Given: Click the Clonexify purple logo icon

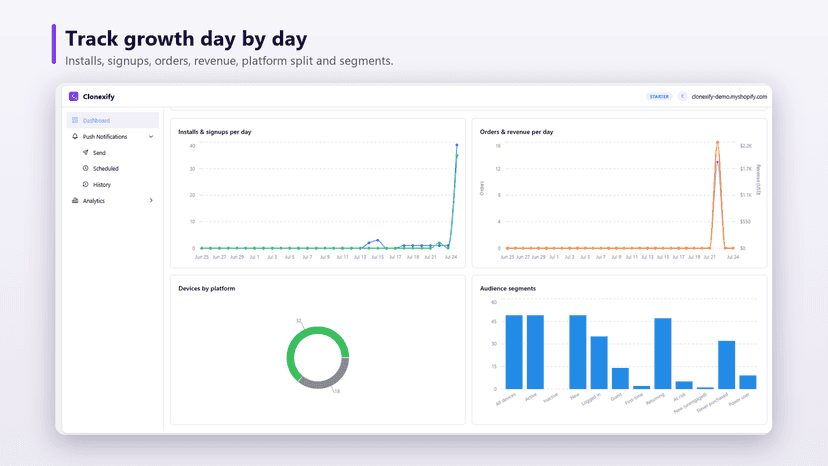Looking at the screenshot, I should pos(73,96).
